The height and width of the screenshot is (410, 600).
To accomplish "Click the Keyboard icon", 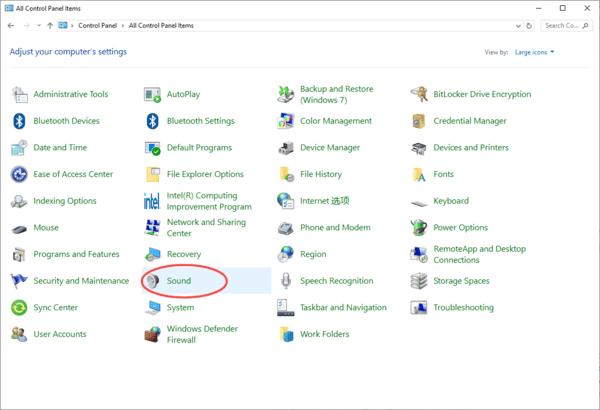I will tap(419, 203).
